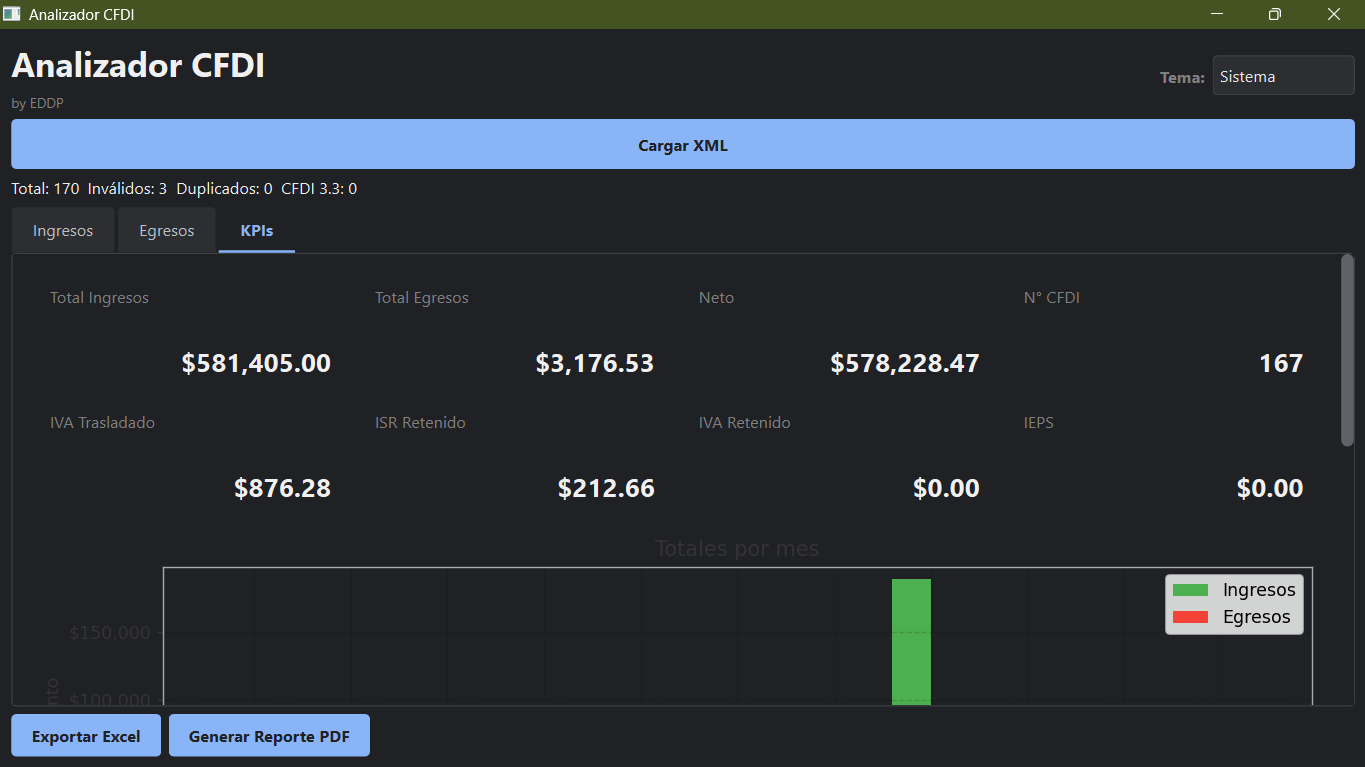
Task: Click the green Ingresos bar in chart
Action: (x=911, y=640)
